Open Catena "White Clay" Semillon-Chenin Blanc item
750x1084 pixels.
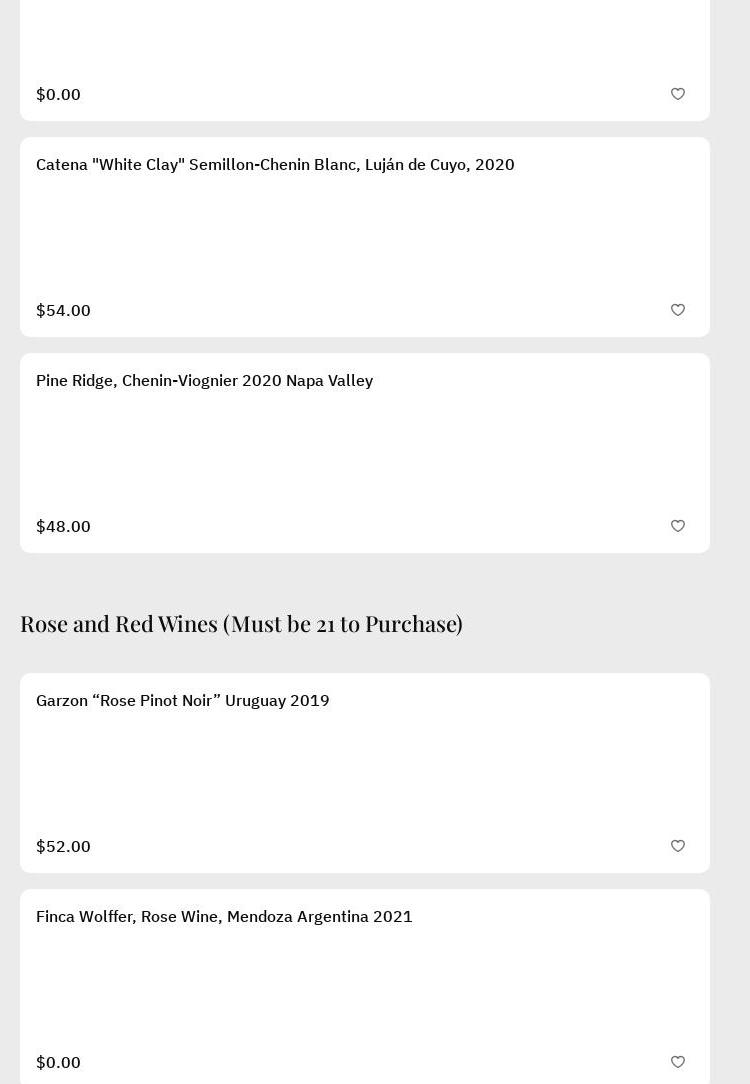point(275,164)
